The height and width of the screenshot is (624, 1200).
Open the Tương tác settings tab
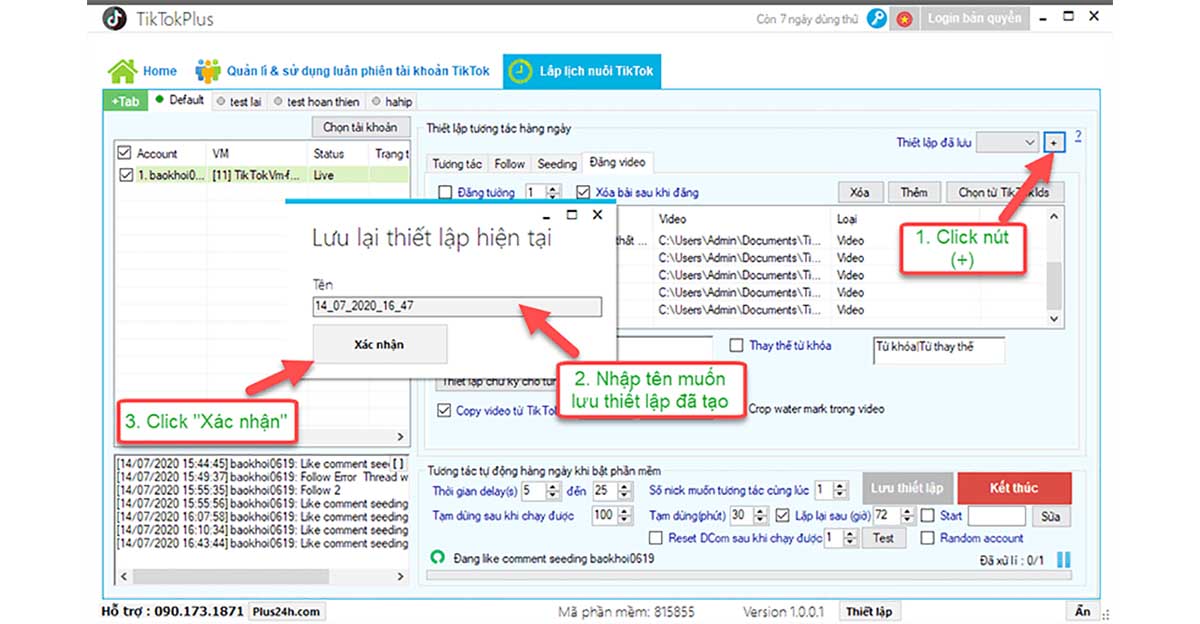pyautogui.click(x=458, y=164)
